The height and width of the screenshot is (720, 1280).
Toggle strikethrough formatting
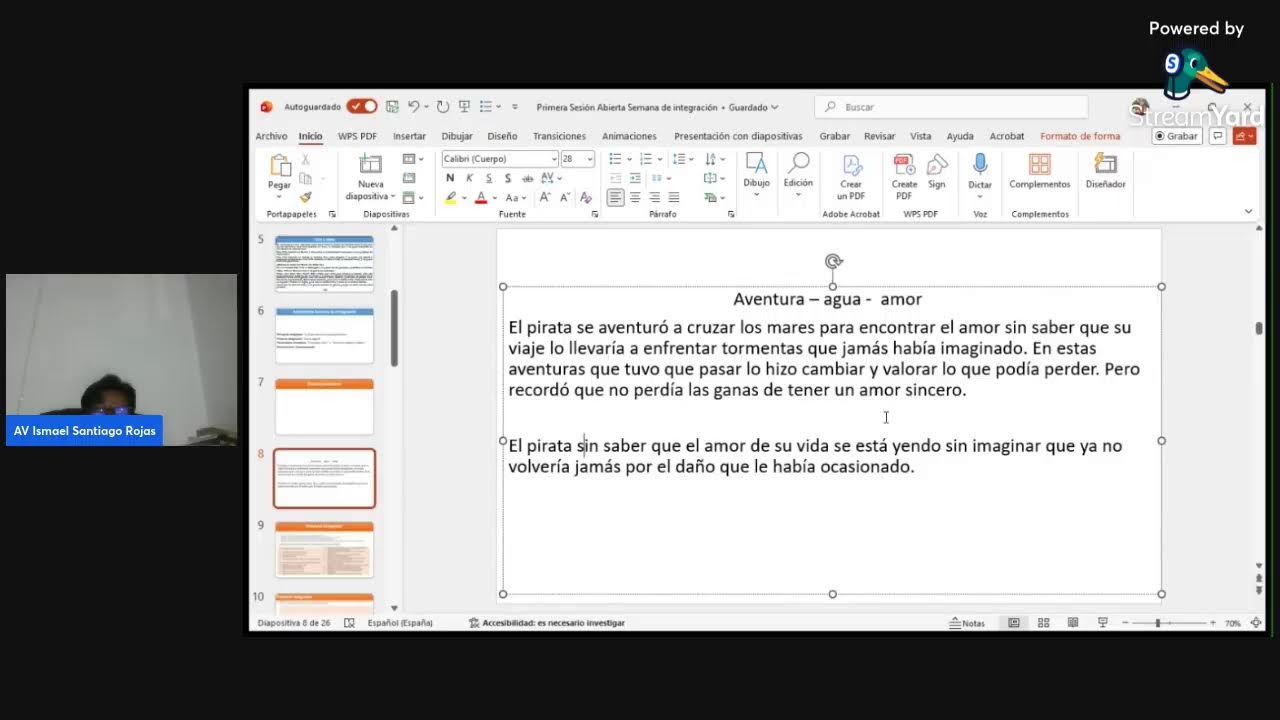[x=527, y=178]
